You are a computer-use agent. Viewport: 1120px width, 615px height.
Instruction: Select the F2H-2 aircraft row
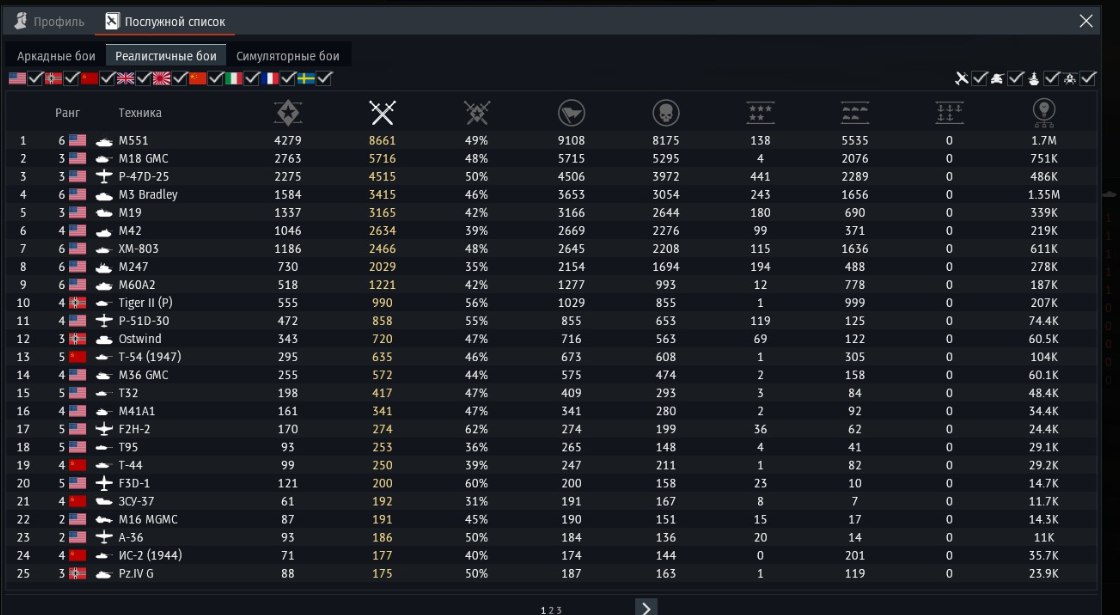coord(551,429)
